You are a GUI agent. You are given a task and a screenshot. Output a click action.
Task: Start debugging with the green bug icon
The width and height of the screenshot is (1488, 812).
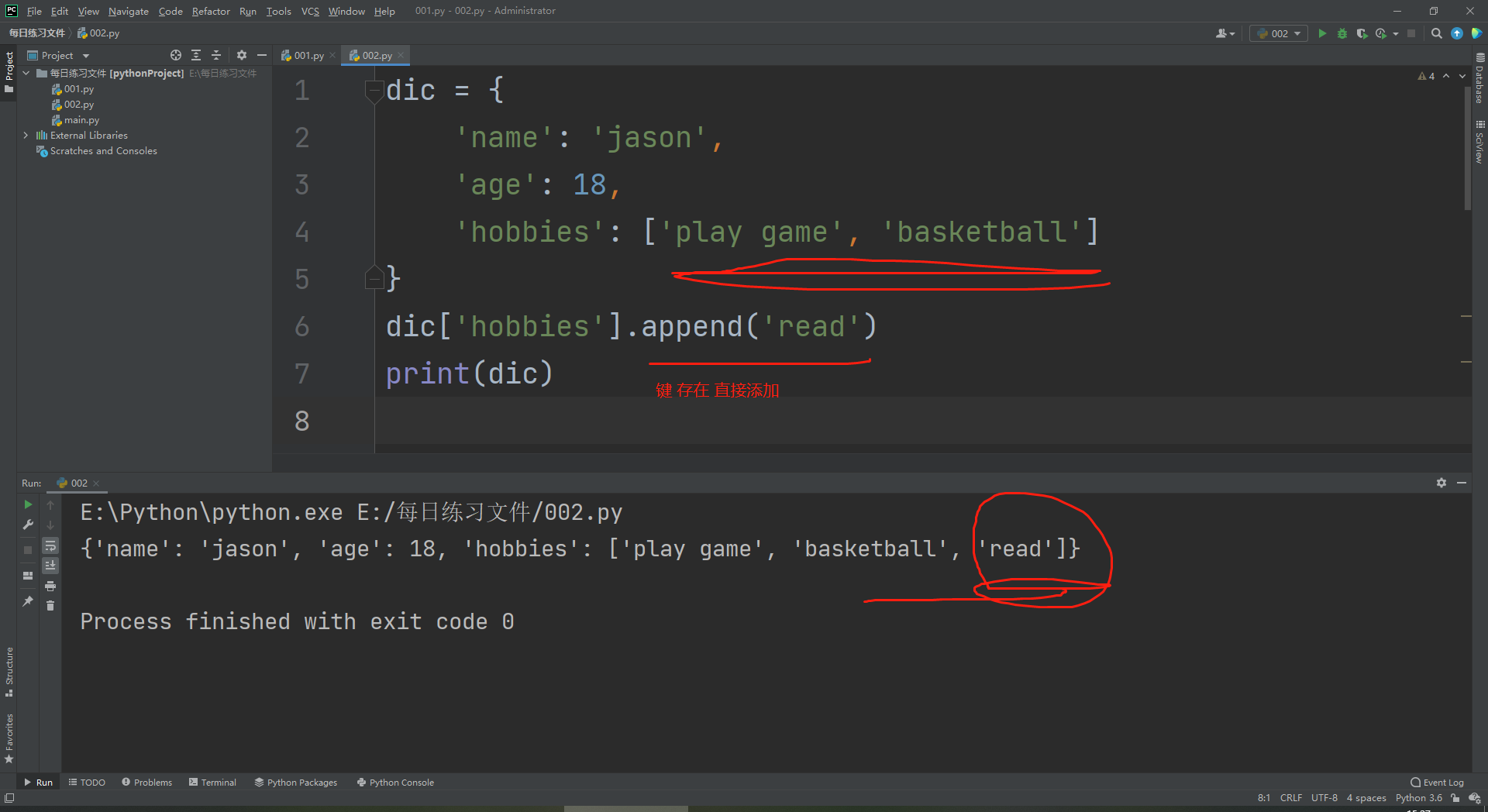1342,33
